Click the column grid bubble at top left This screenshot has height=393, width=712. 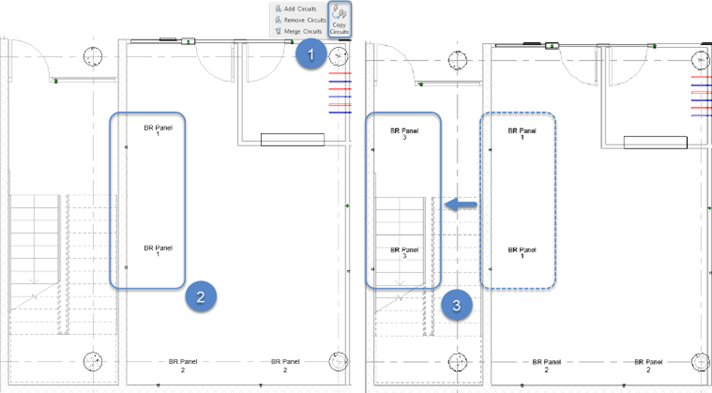tap(93, 57)
